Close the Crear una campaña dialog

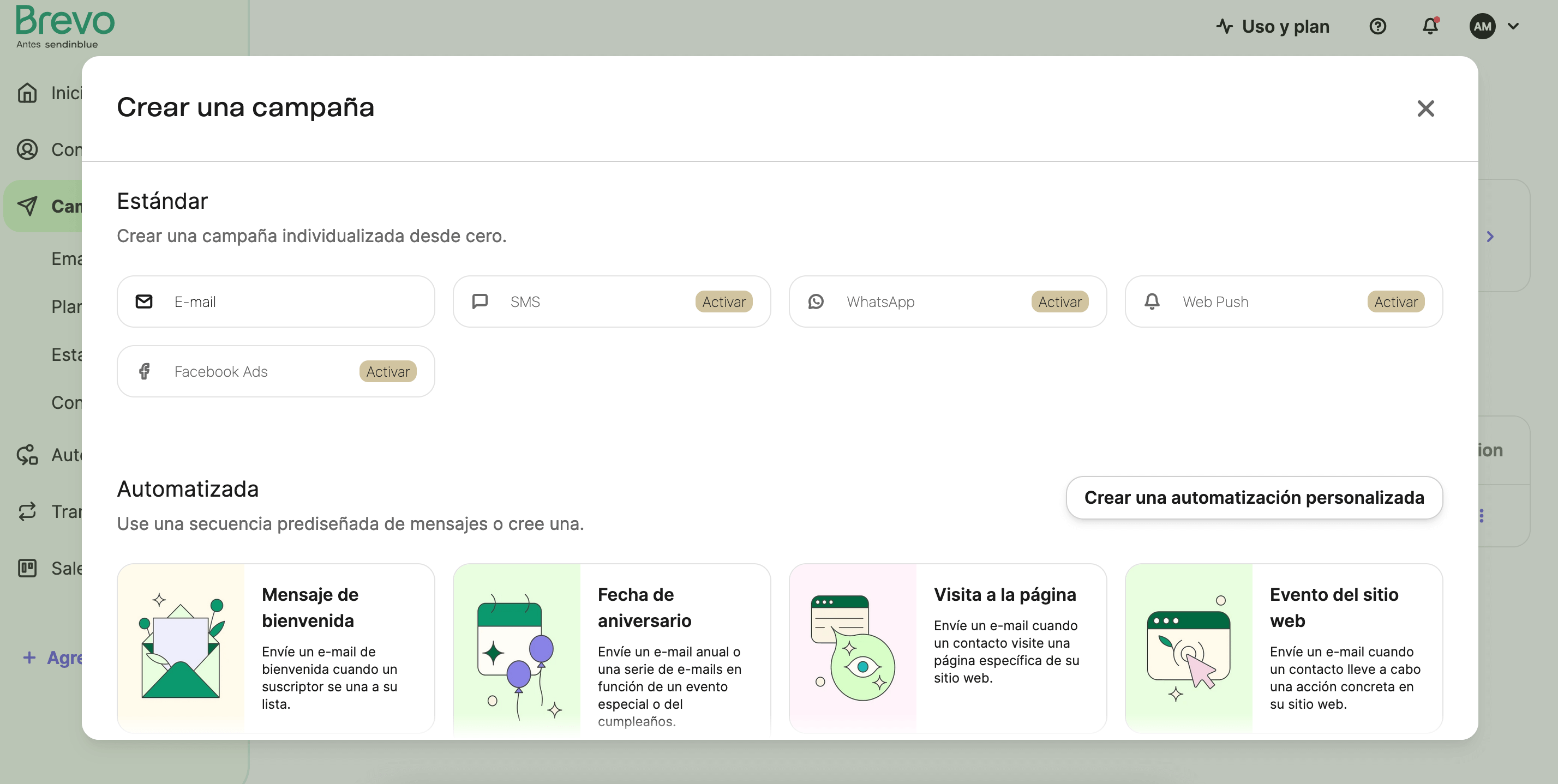(x=1425, y=109)
